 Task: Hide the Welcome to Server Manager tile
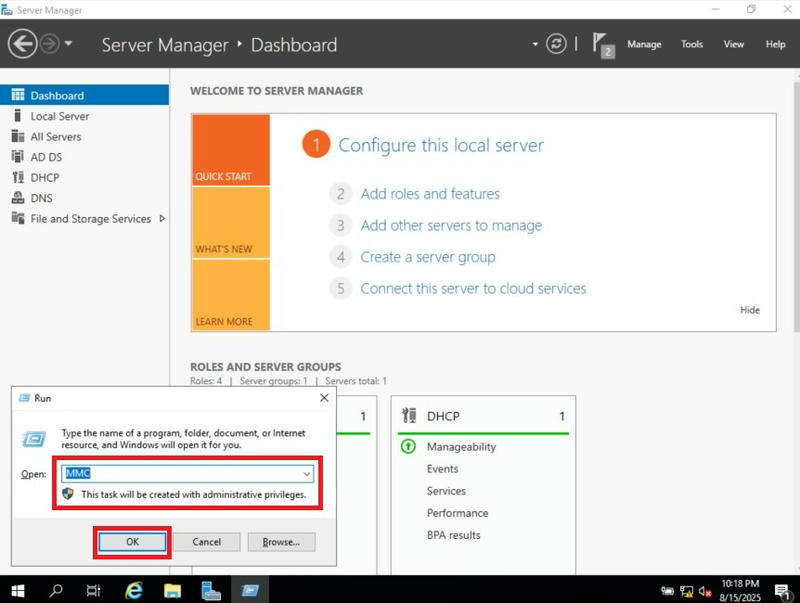pyautogui.click(x=749, y=310)
